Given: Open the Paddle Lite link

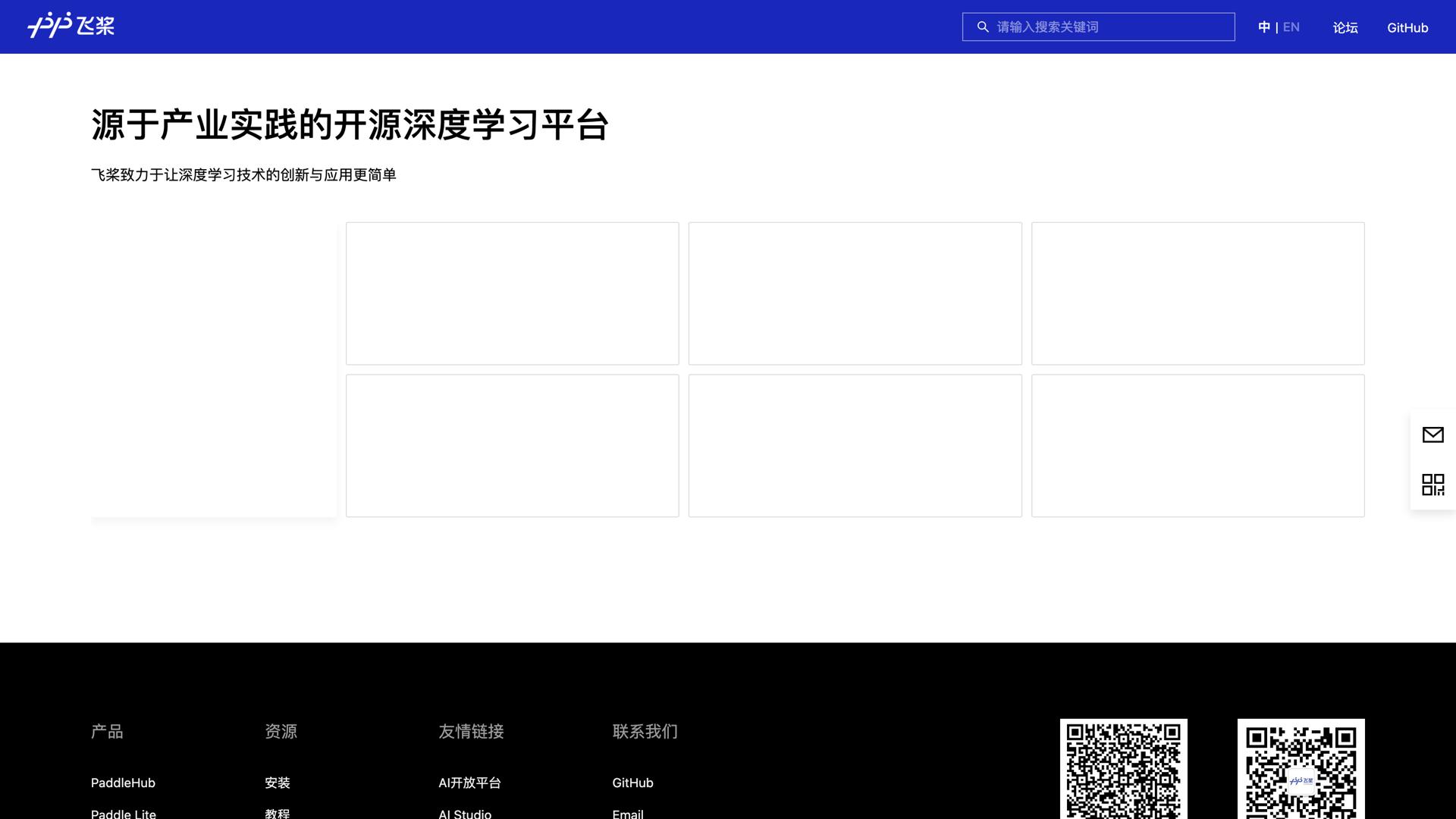Looking at the screenshot, I should [x=123, y=814].
